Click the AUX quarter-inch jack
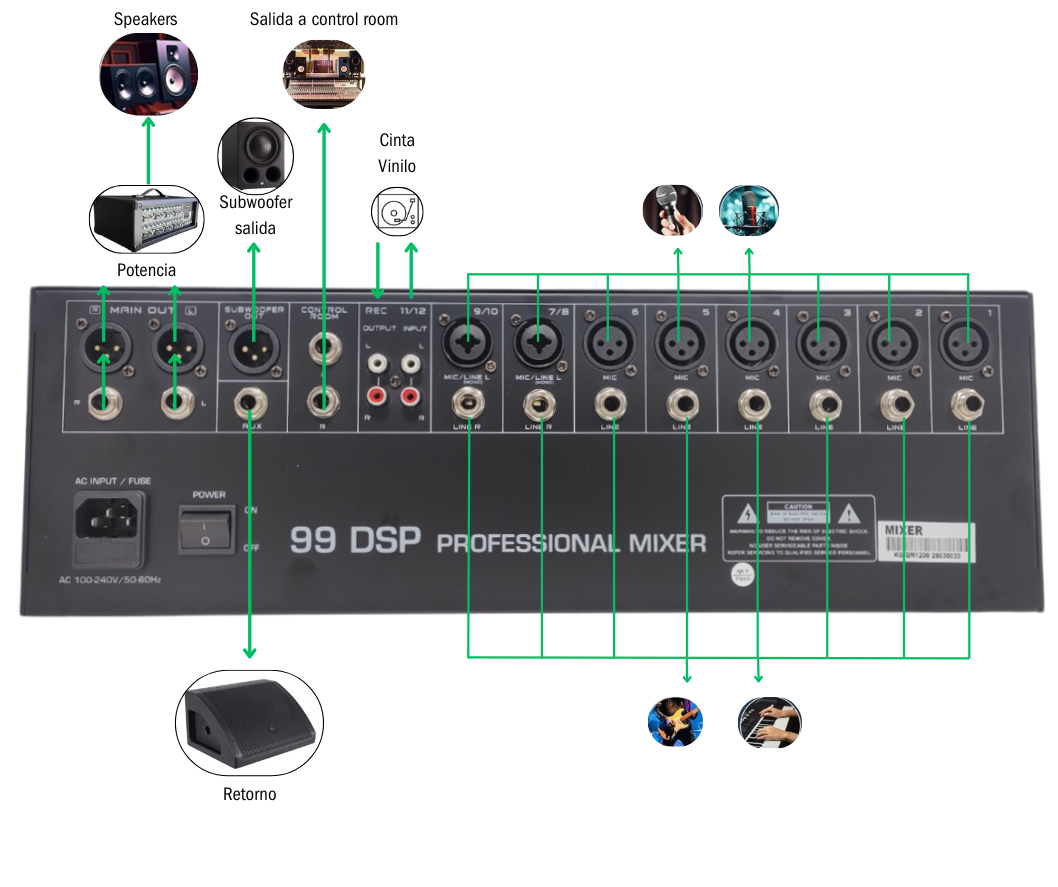Screen dimensions: 1058x887 (x=250, y=404)
